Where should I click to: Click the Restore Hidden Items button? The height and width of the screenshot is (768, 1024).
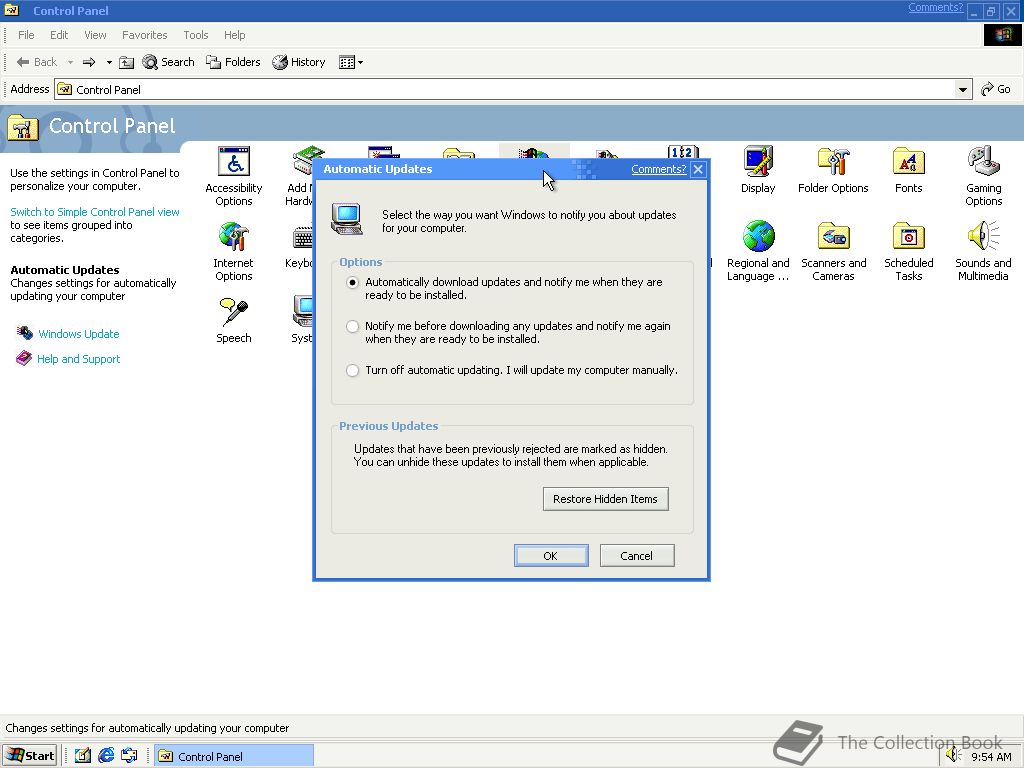click(605, 499)
